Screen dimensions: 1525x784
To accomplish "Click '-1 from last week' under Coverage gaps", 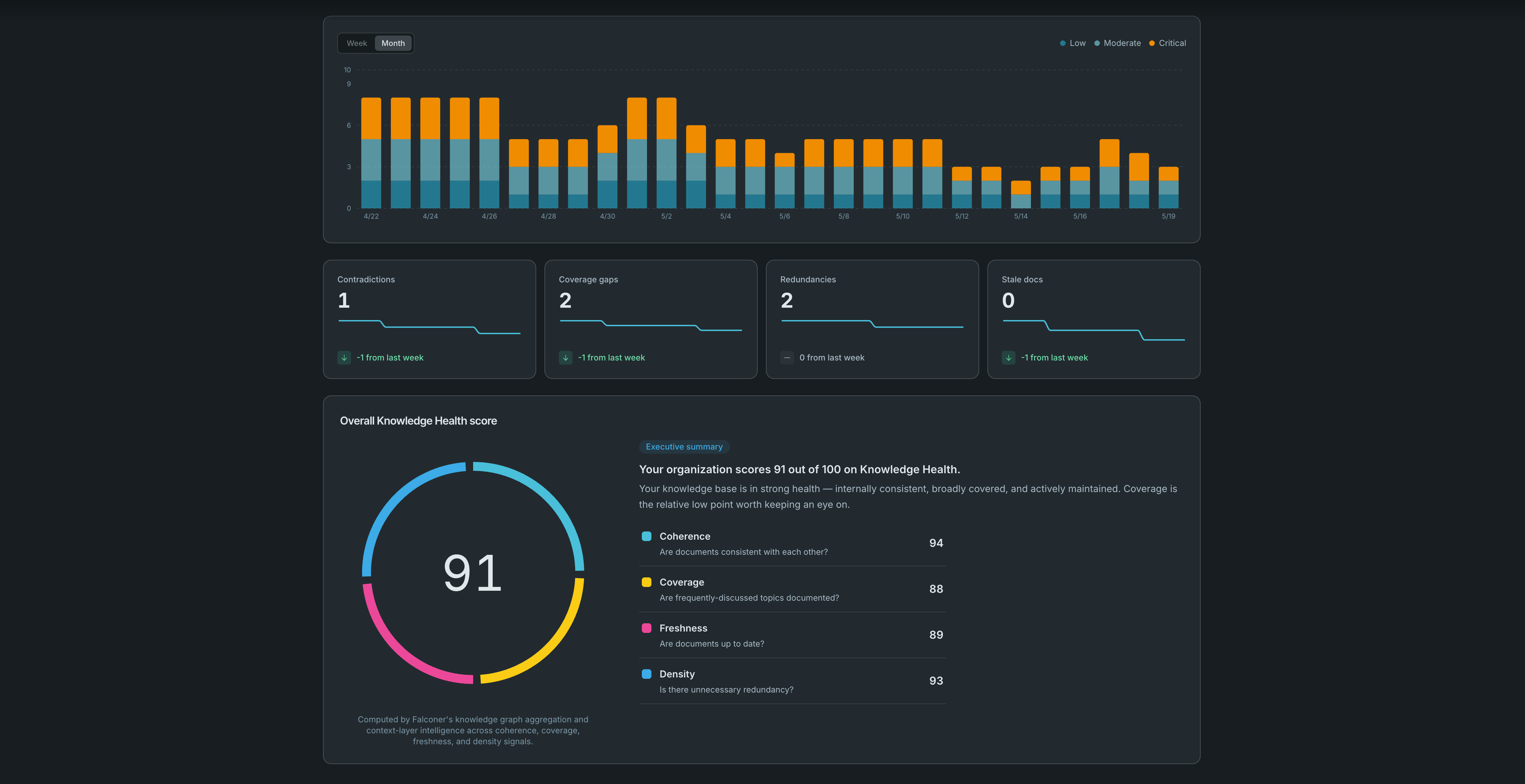I will point(612,357).
